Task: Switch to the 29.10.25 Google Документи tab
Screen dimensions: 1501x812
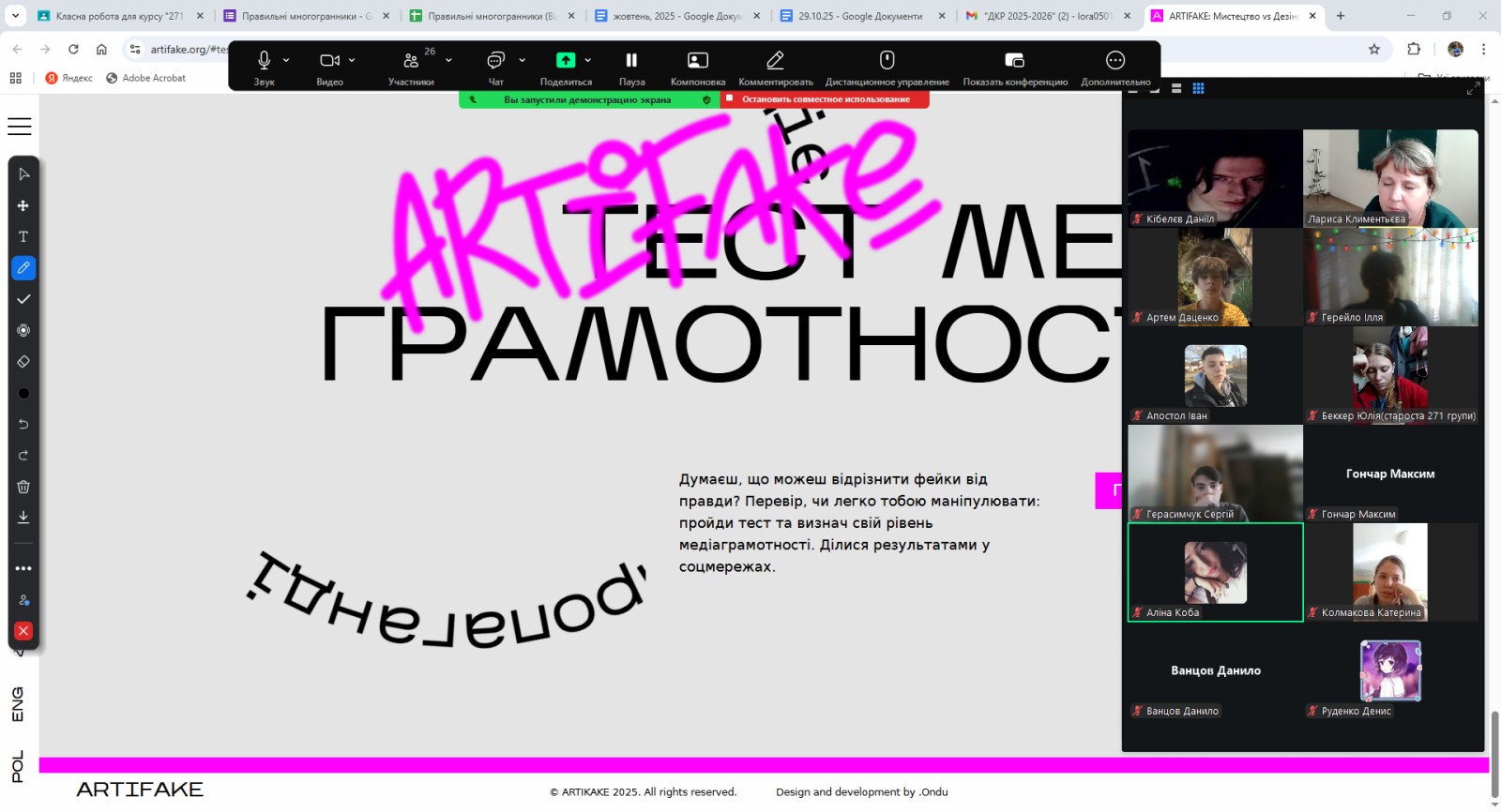Action: pos(860,16)
